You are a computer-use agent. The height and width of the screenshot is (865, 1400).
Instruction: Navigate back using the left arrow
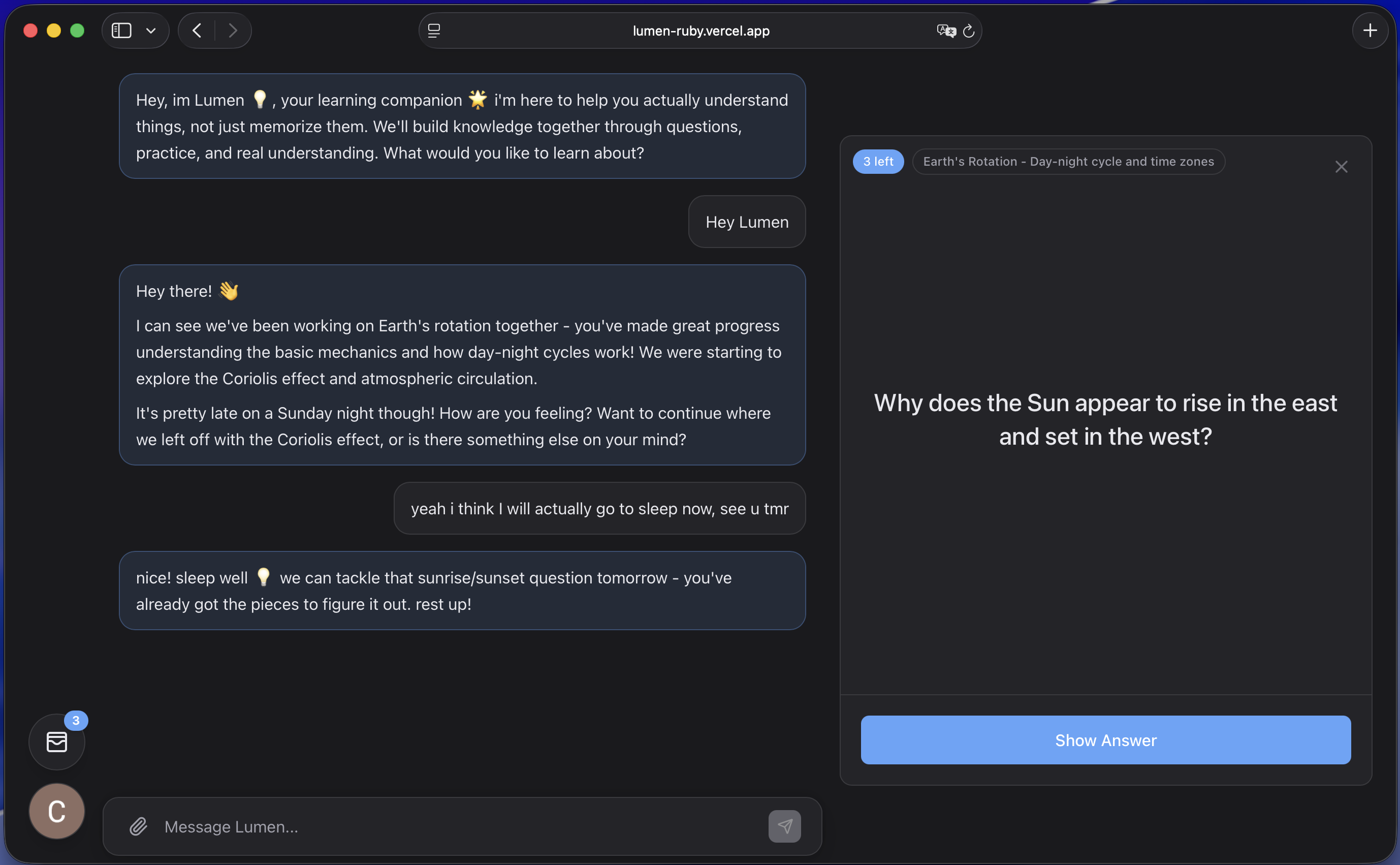point(196,30)
